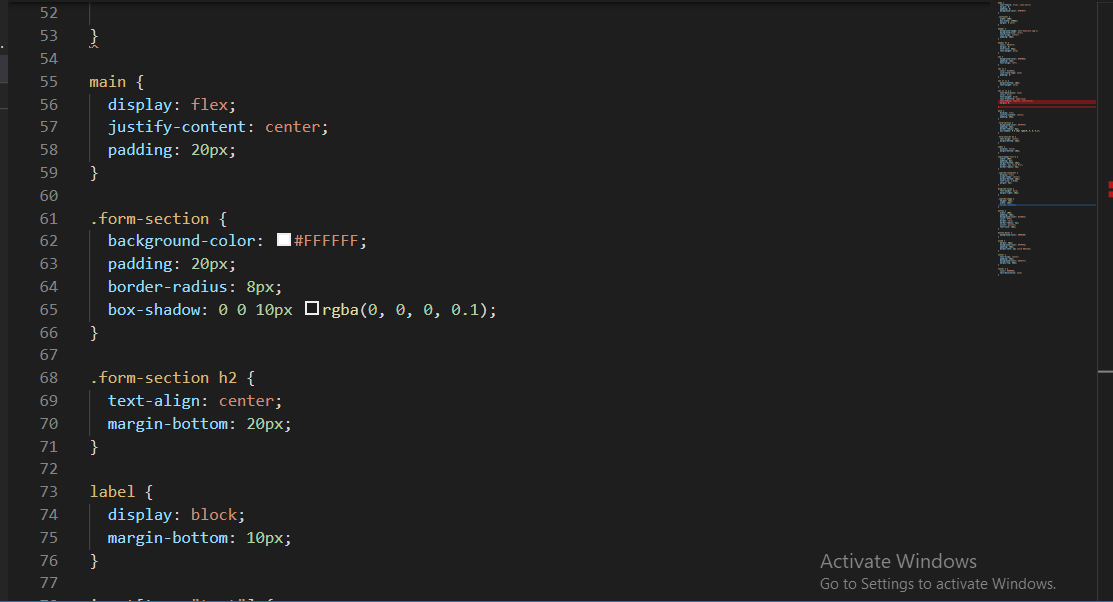Jump to the red error region in minimap

coord(1047,104)
